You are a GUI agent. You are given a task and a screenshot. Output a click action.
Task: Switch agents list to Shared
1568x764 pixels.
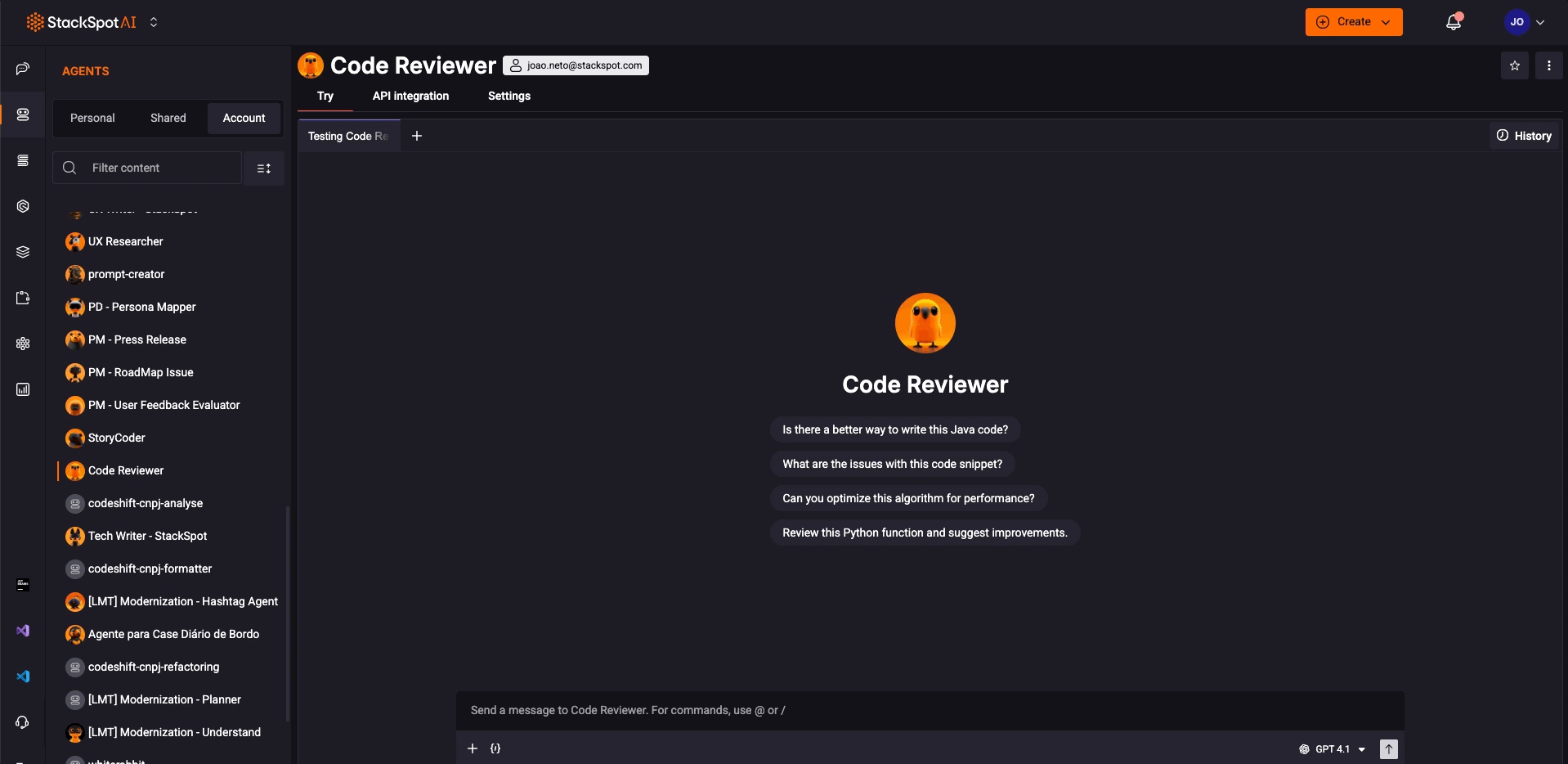pos(168,118)
